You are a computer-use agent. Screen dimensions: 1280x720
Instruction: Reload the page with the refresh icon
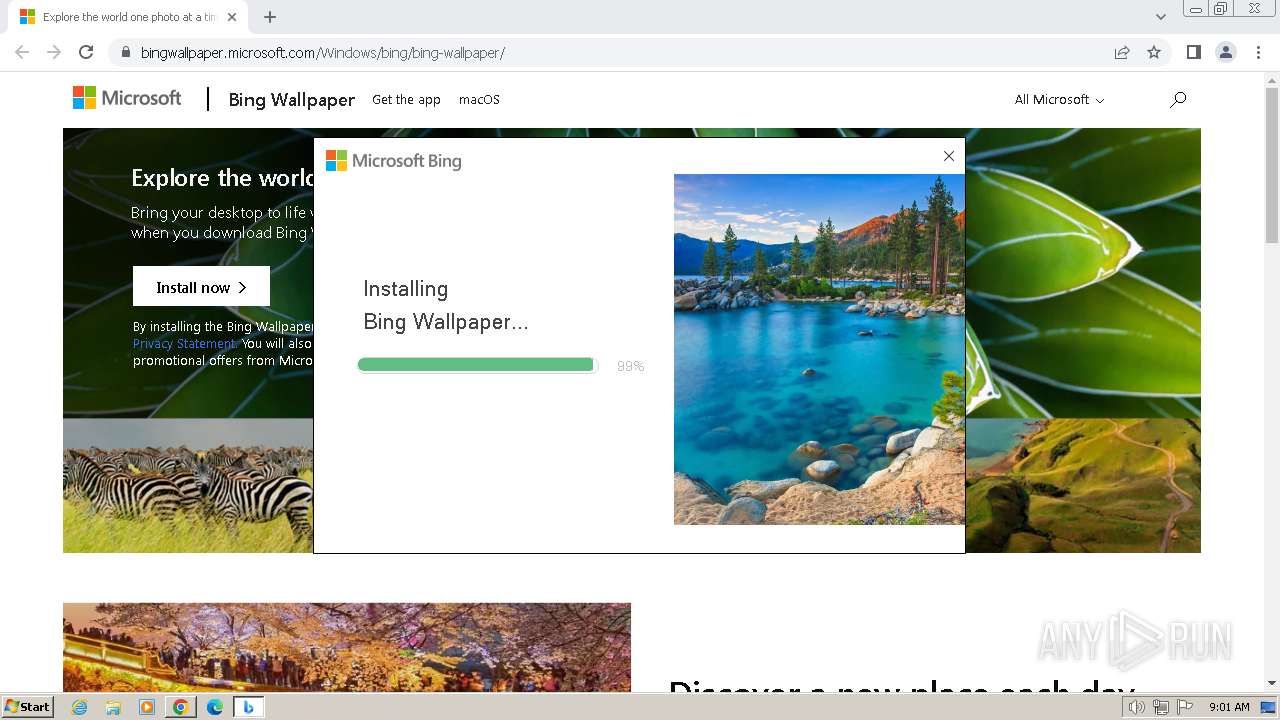click(x=86, y=52)
